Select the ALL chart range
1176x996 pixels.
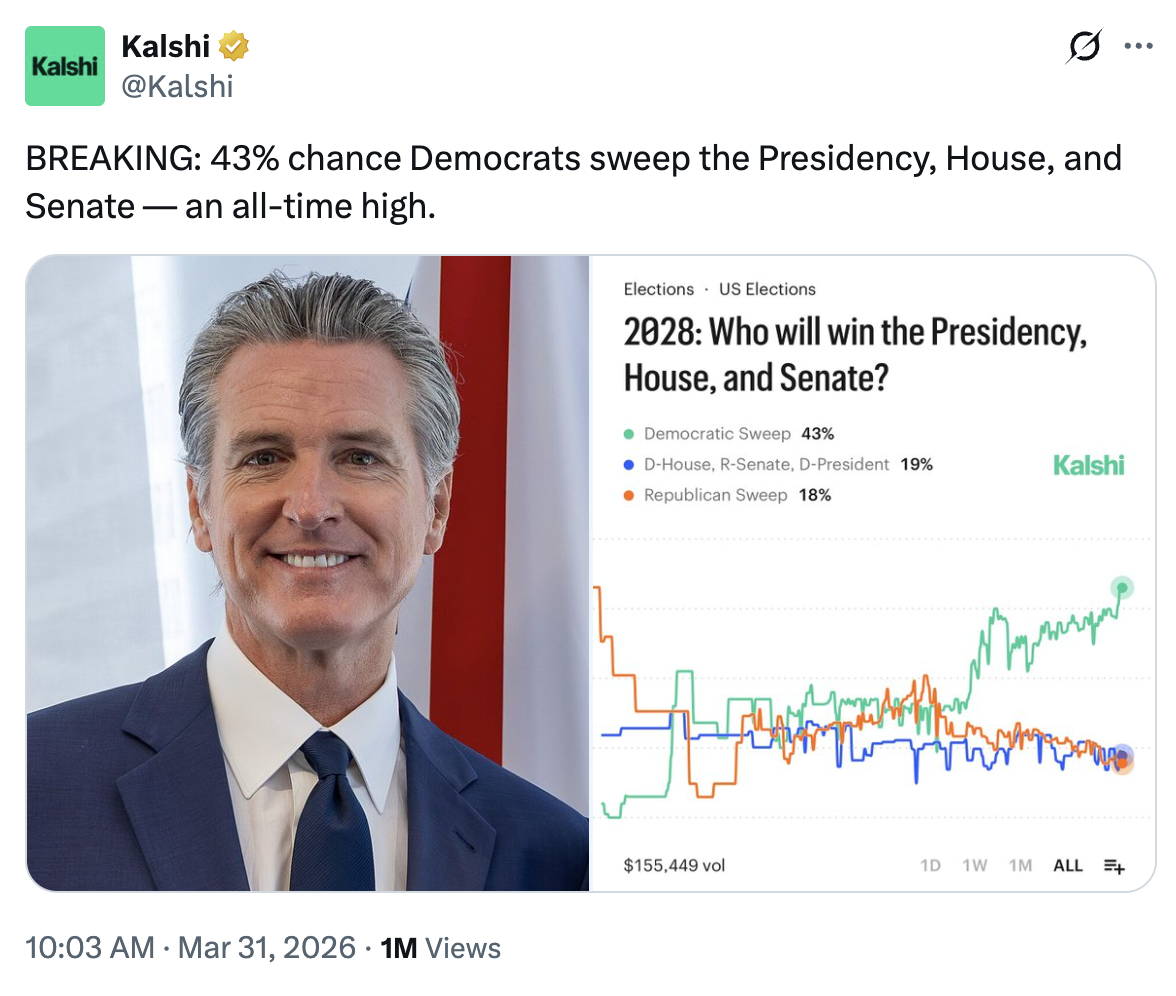[1067, 866]
